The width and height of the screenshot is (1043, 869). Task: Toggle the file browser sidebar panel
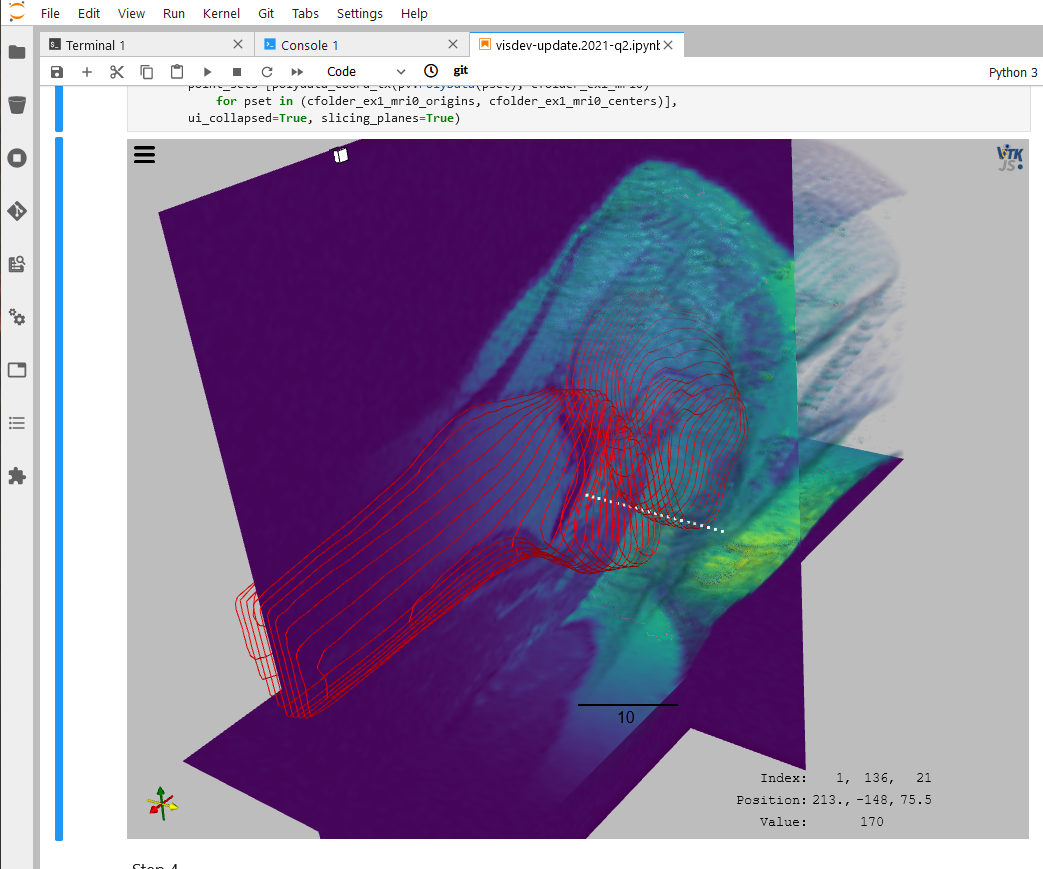click(x=16, y=51)
